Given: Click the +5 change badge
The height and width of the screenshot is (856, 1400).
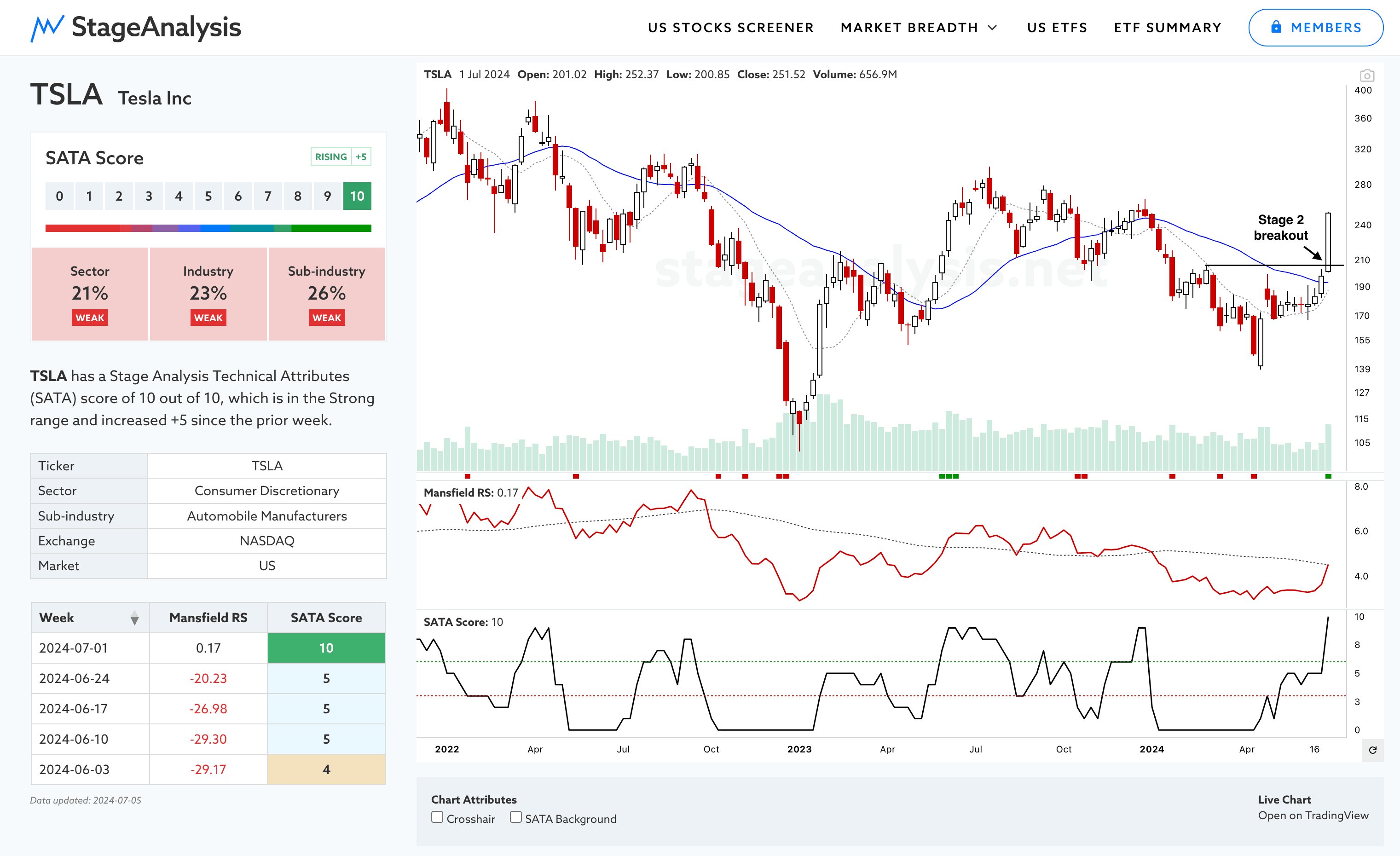Looking at the screenshot, I should 361,157.
